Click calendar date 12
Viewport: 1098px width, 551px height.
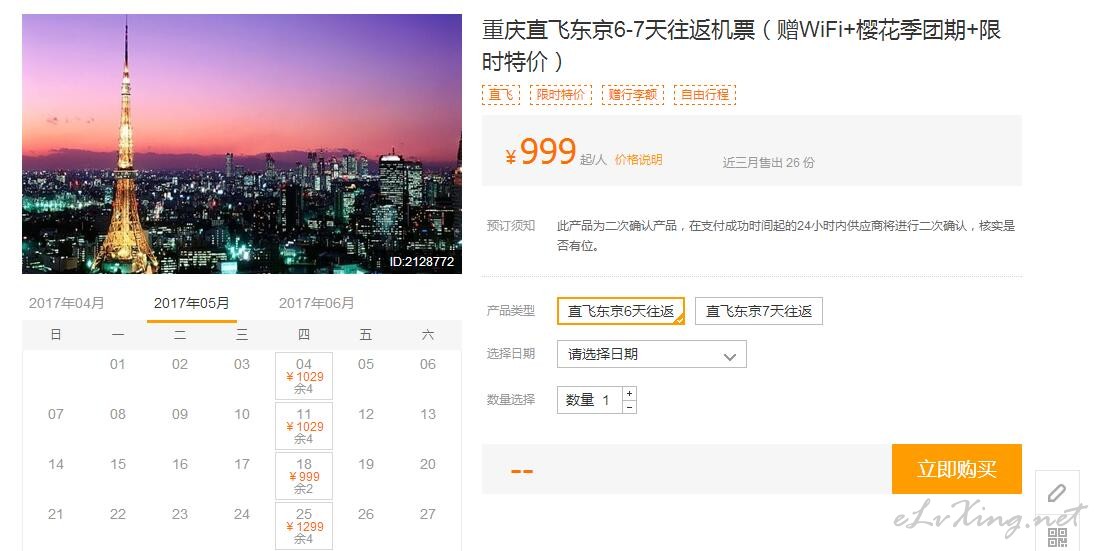(366, 414)
